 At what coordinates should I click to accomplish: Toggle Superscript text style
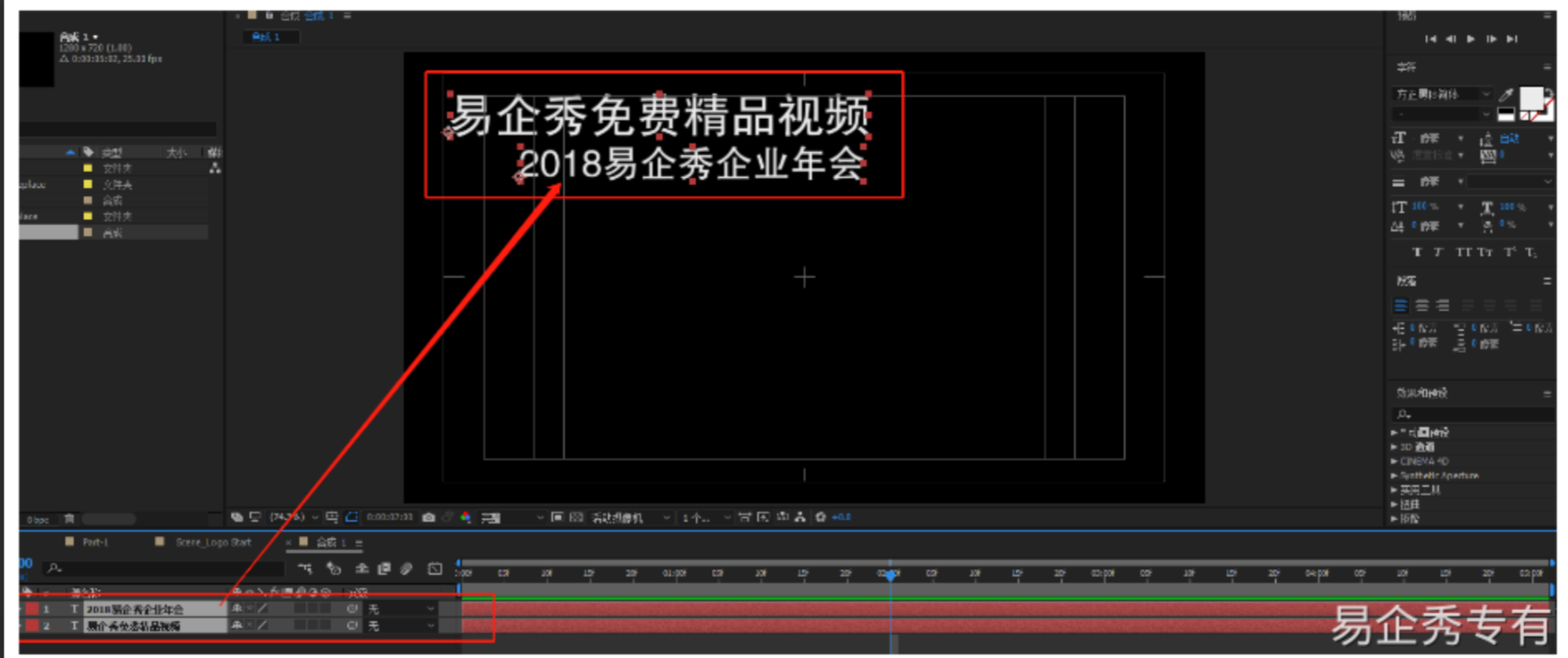1509,252
